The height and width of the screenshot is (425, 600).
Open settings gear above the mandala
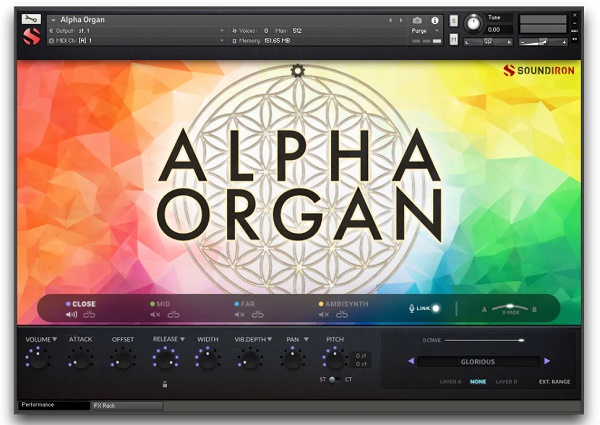click(x=297, y=70)
